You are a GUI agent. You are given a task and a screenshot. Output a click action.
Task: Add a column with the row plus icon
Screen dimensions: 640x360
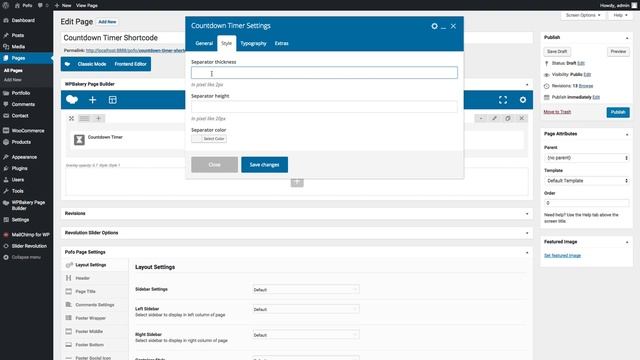pyautogui.click(x=98, y=118)
